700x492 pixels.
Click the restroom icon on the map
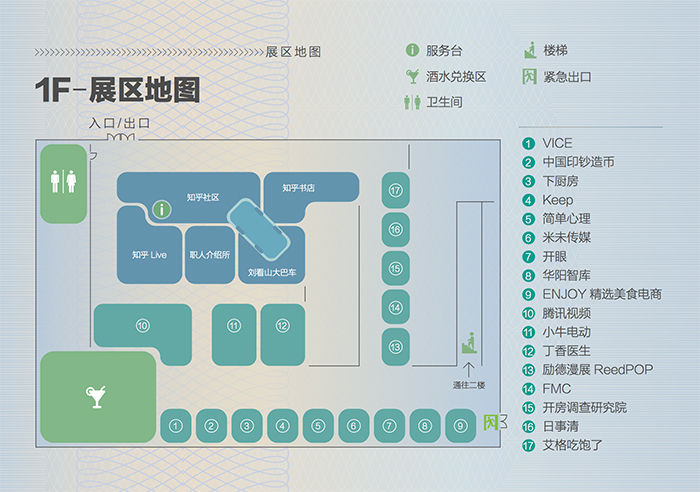(x=63, y=181)
